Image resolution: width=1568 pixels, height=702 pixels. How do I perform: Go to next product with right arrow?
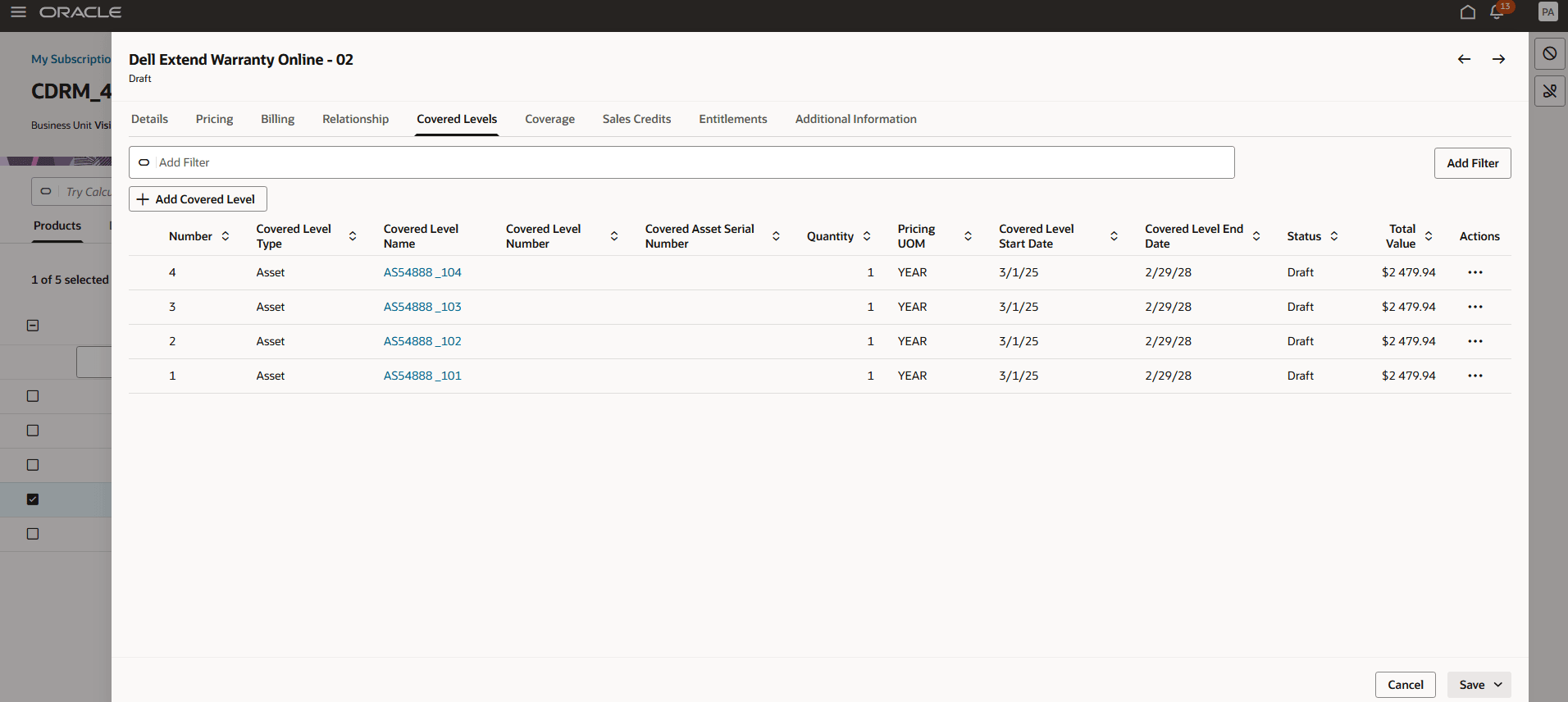tap(1498, 59)
